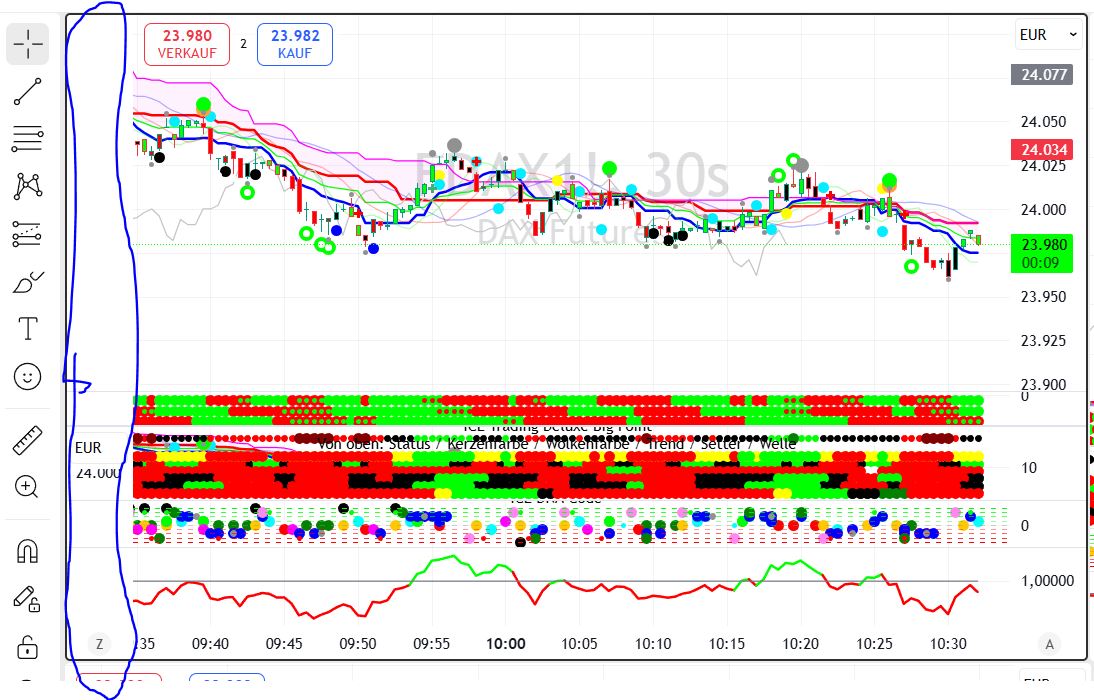Click the "Z" button at chart bottom-left

(x=99, y=644)
